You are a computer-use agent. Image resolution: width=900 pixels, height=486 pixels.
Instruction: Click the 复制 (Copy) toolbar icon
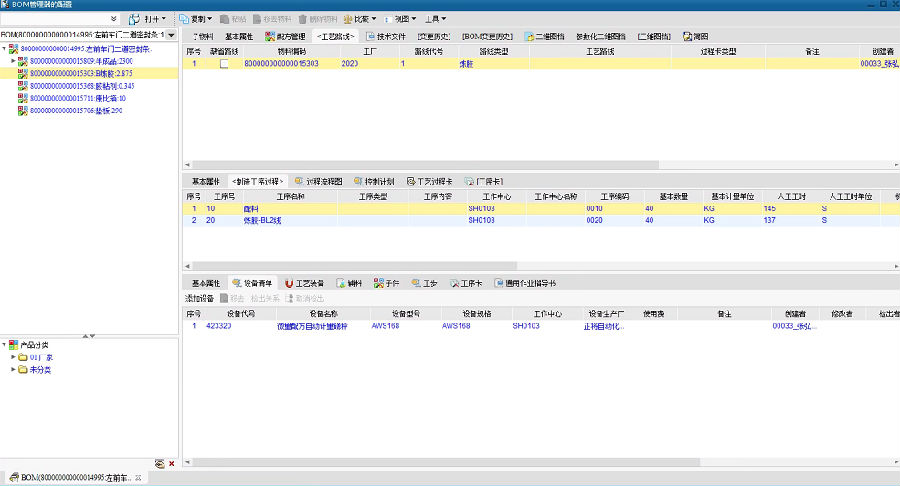186,19
